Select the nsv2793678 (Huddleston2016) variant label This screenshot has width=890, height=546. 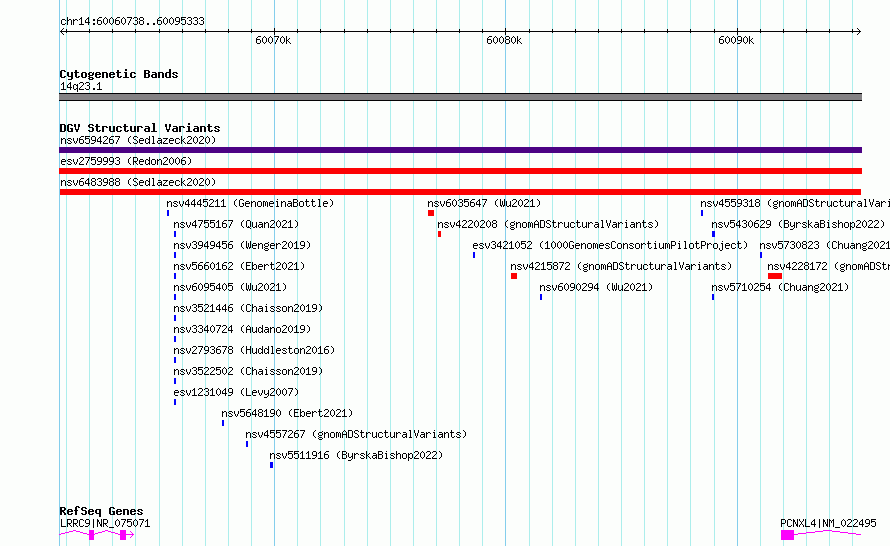254,350
